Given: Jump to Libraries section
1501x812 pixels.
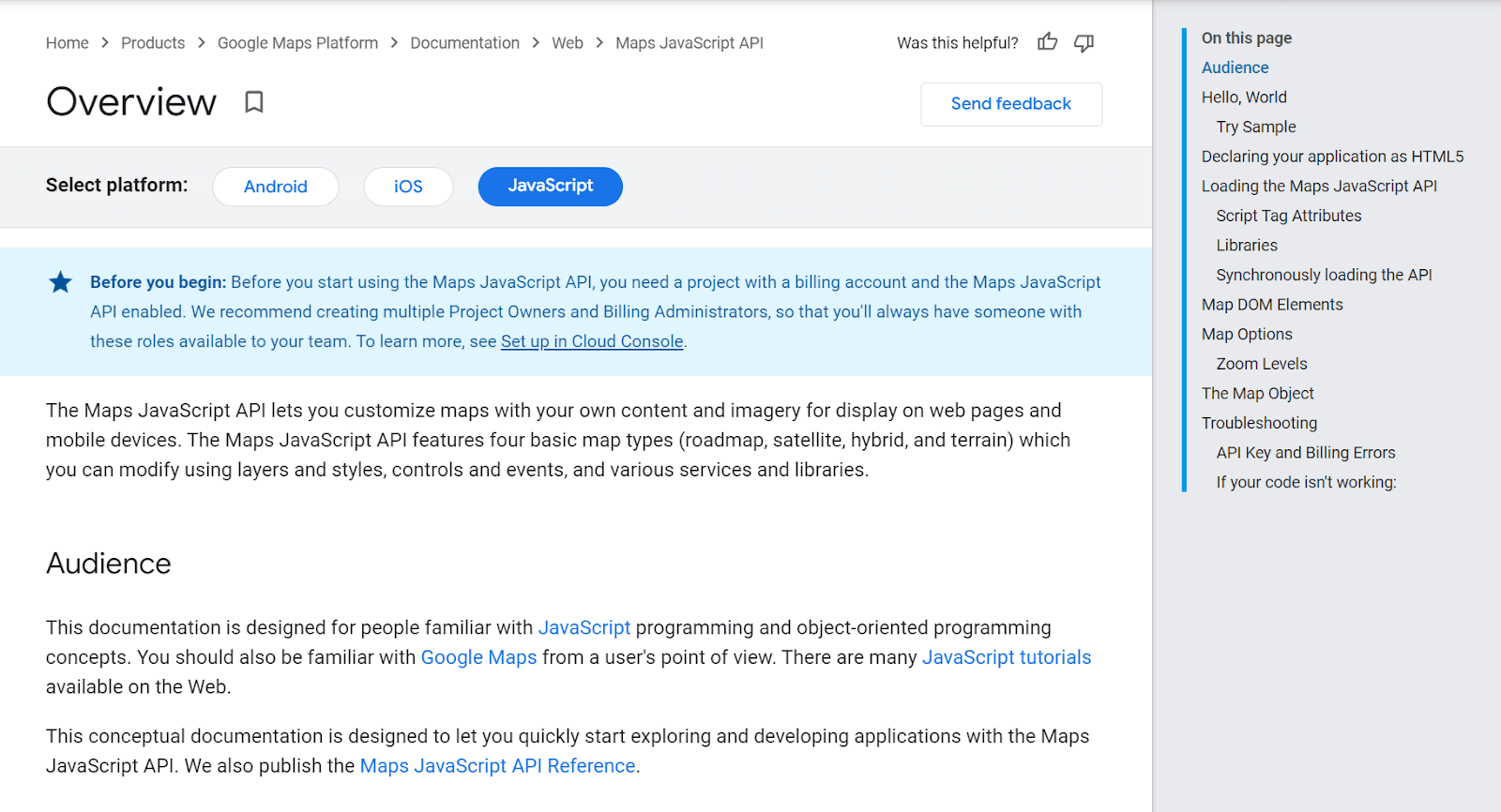Looking at the screenshot, I should click(1247, 246).
